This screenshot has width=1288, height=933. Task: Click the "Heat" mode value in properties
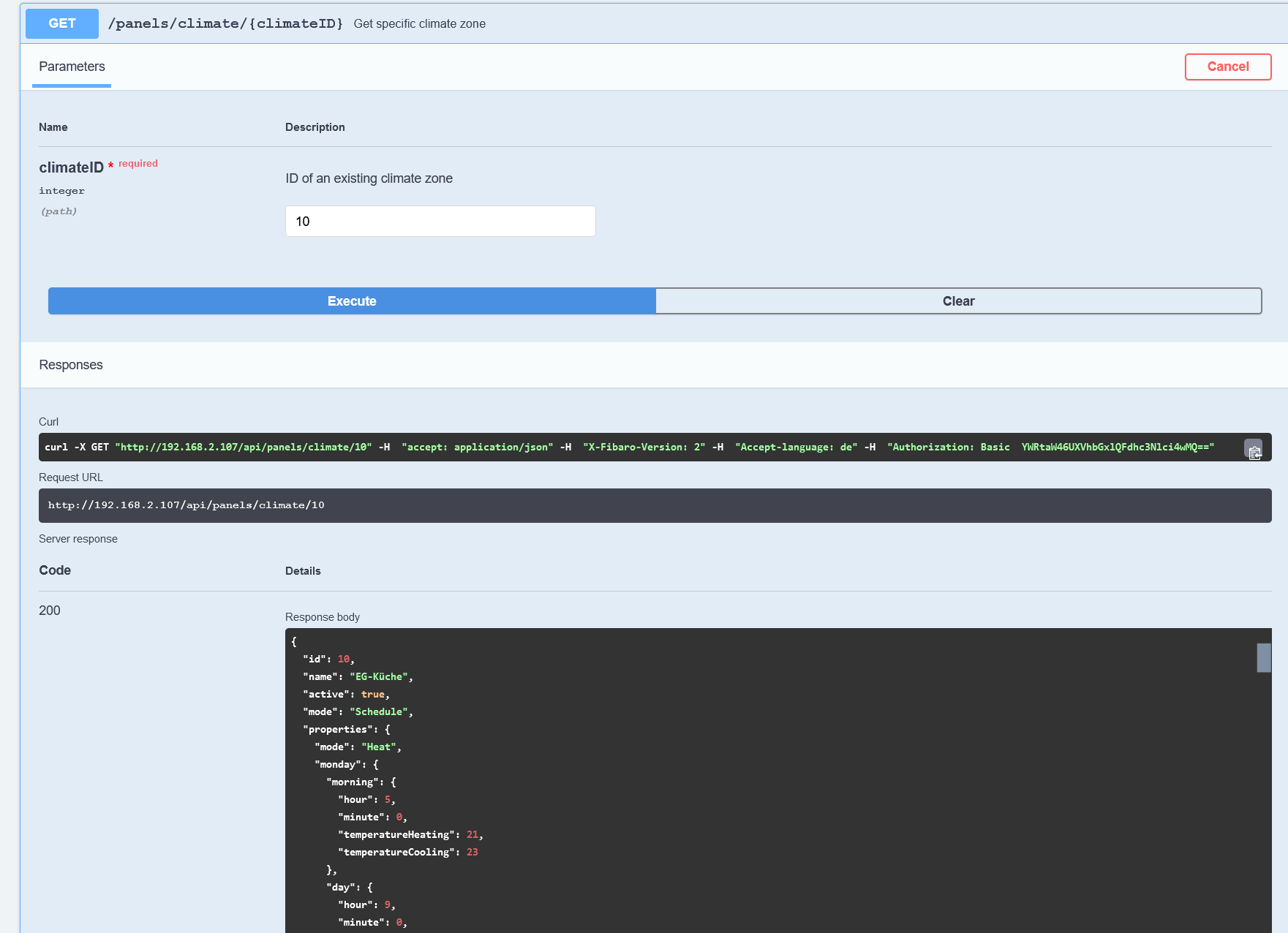tap(379, 747)
